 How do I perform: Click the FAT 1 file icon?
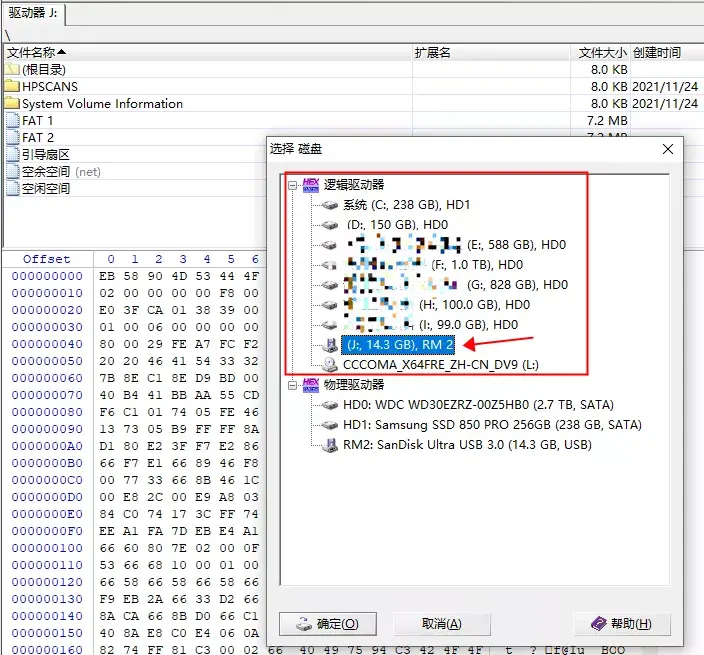point(13,120)
